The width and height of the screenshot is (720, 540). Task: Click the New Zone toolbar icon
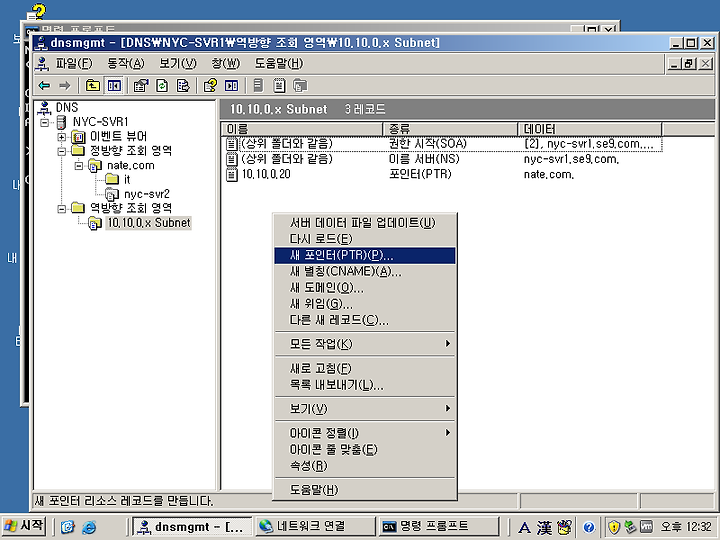click(x=300, y=85)
